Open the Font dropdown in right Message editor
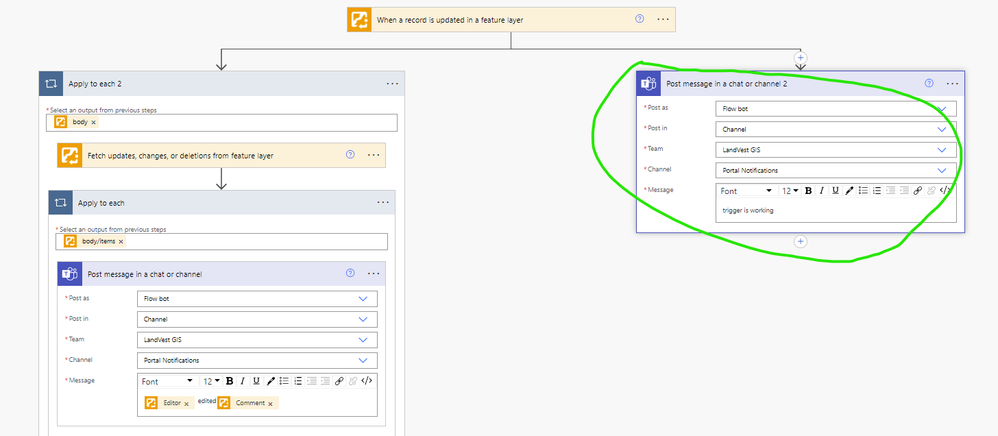This screenshot has height=436, width=998. point(746,191)
